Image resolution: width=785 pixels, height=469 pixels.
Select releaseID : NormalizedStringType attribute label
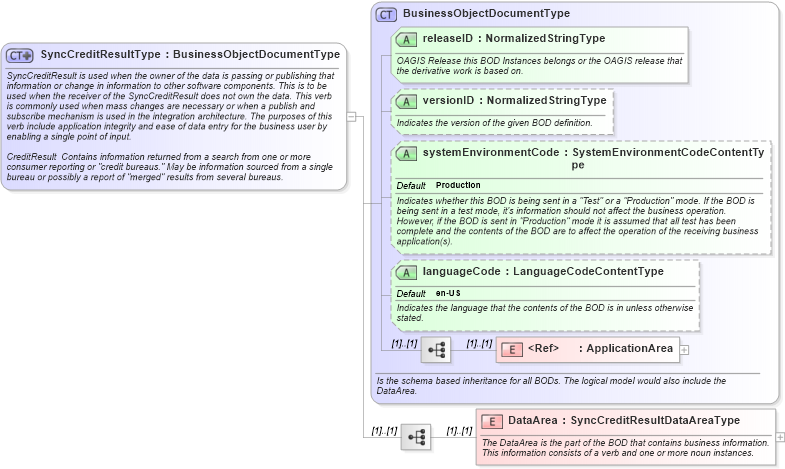(514, 38)
